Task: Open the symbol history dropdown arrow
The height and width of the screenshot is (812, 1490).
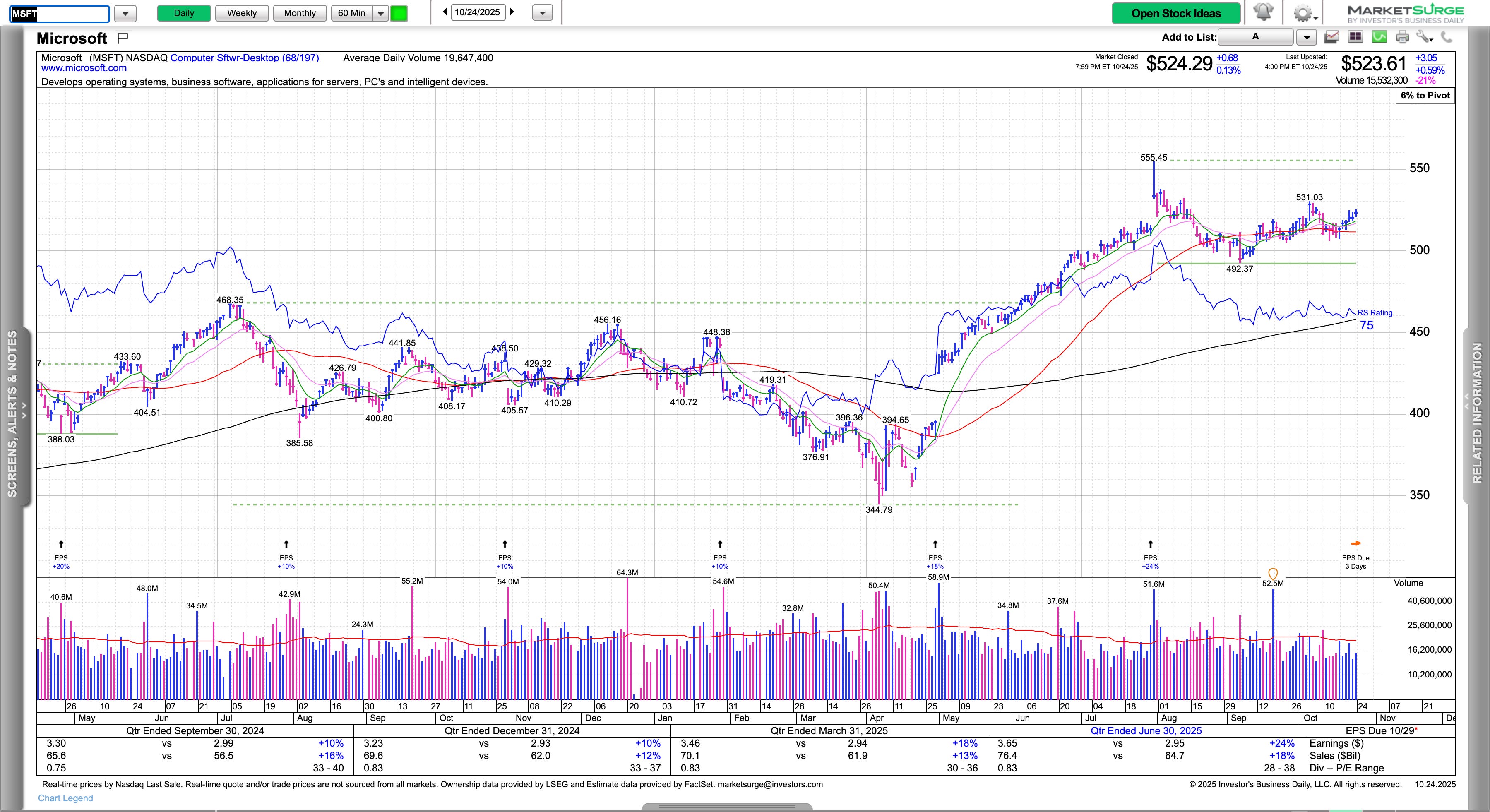Action: pyautogui.click(x=125, y=13)
